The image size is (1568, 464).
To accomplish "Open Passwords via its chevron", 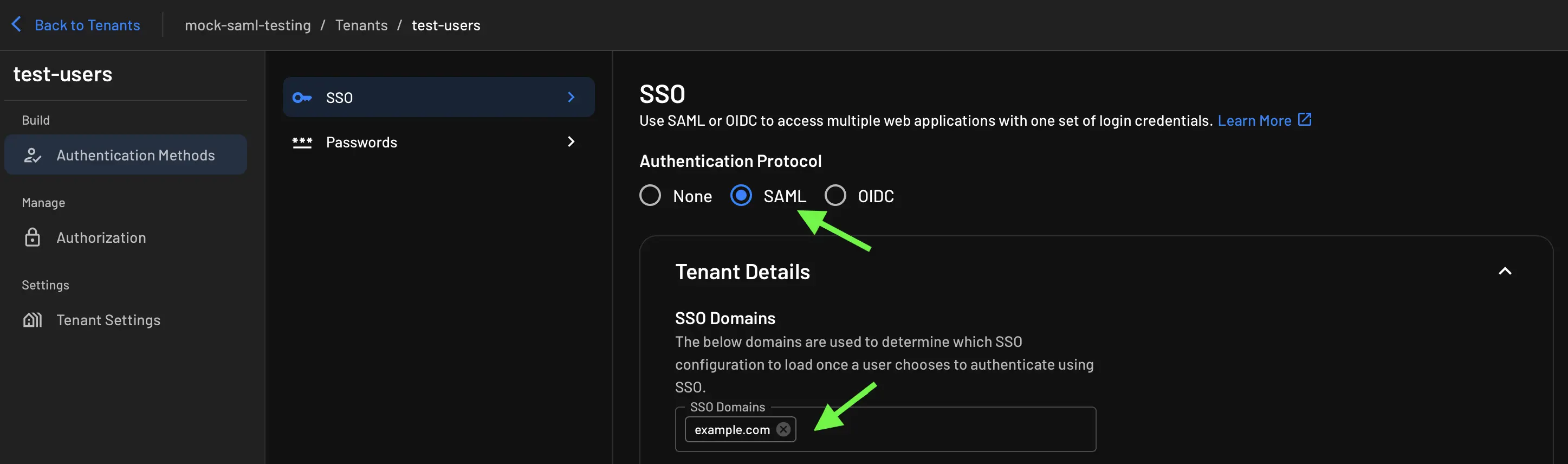I will [571, 142].
